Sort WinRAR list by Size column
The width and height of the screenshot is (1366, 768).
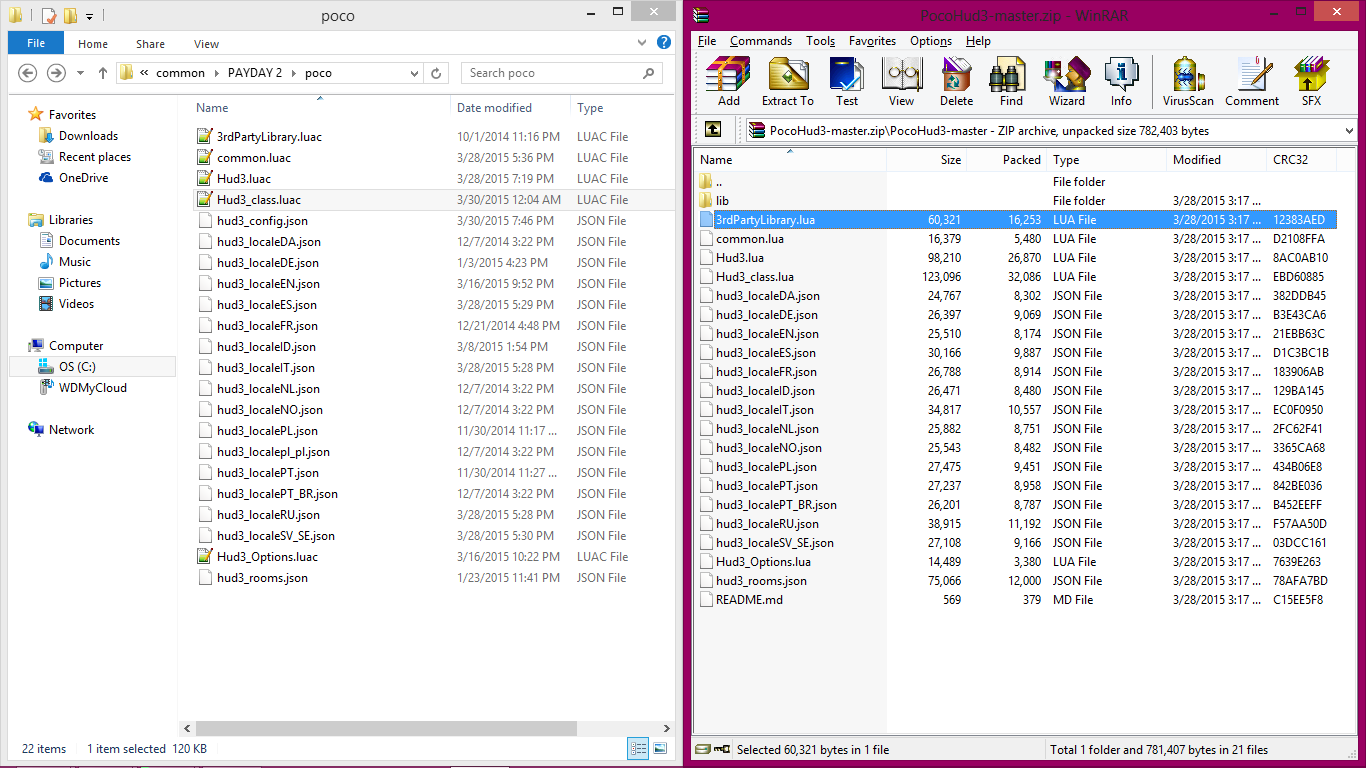click(927, 160)
